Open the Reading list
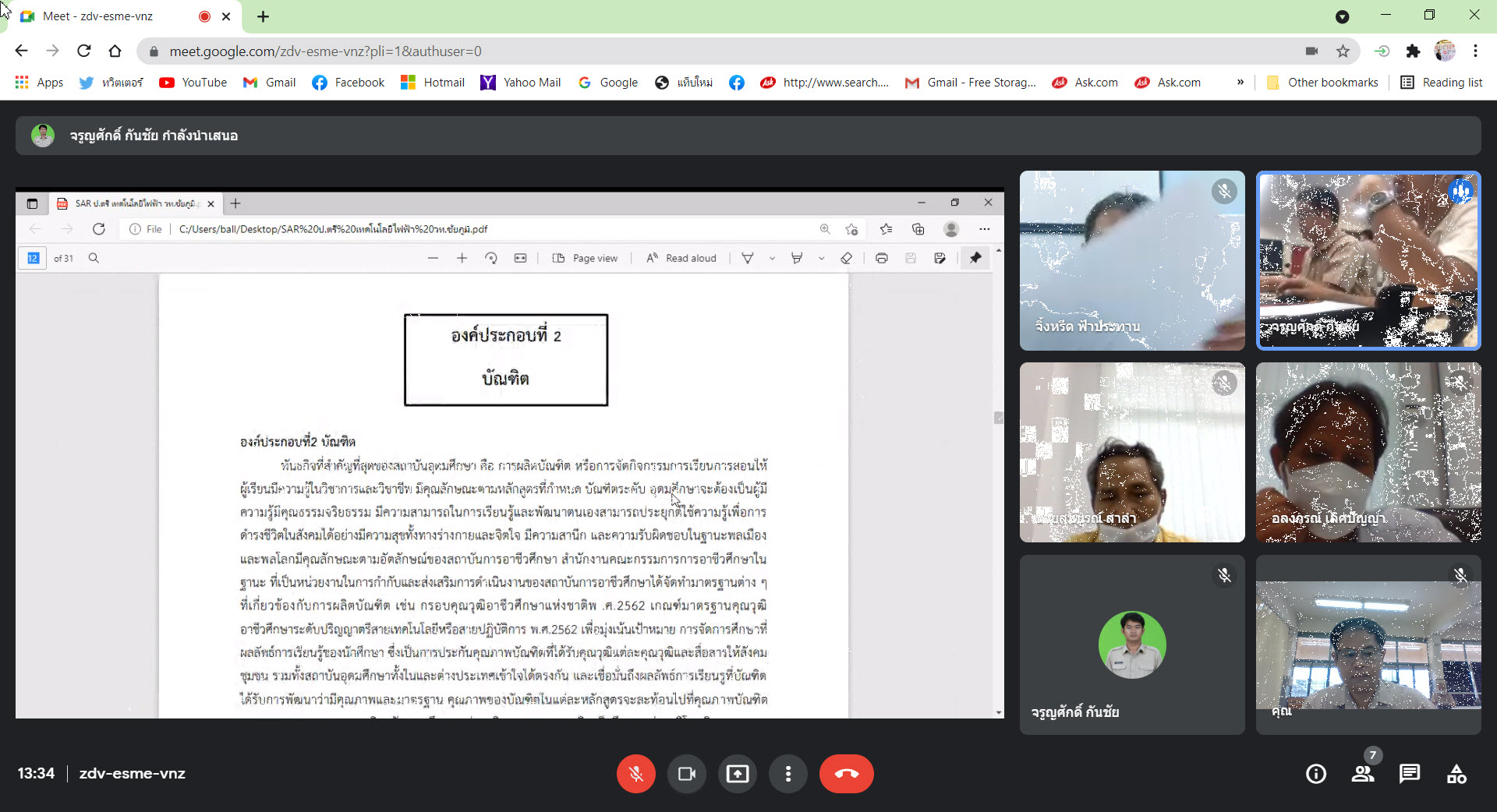 (1442, 83)
